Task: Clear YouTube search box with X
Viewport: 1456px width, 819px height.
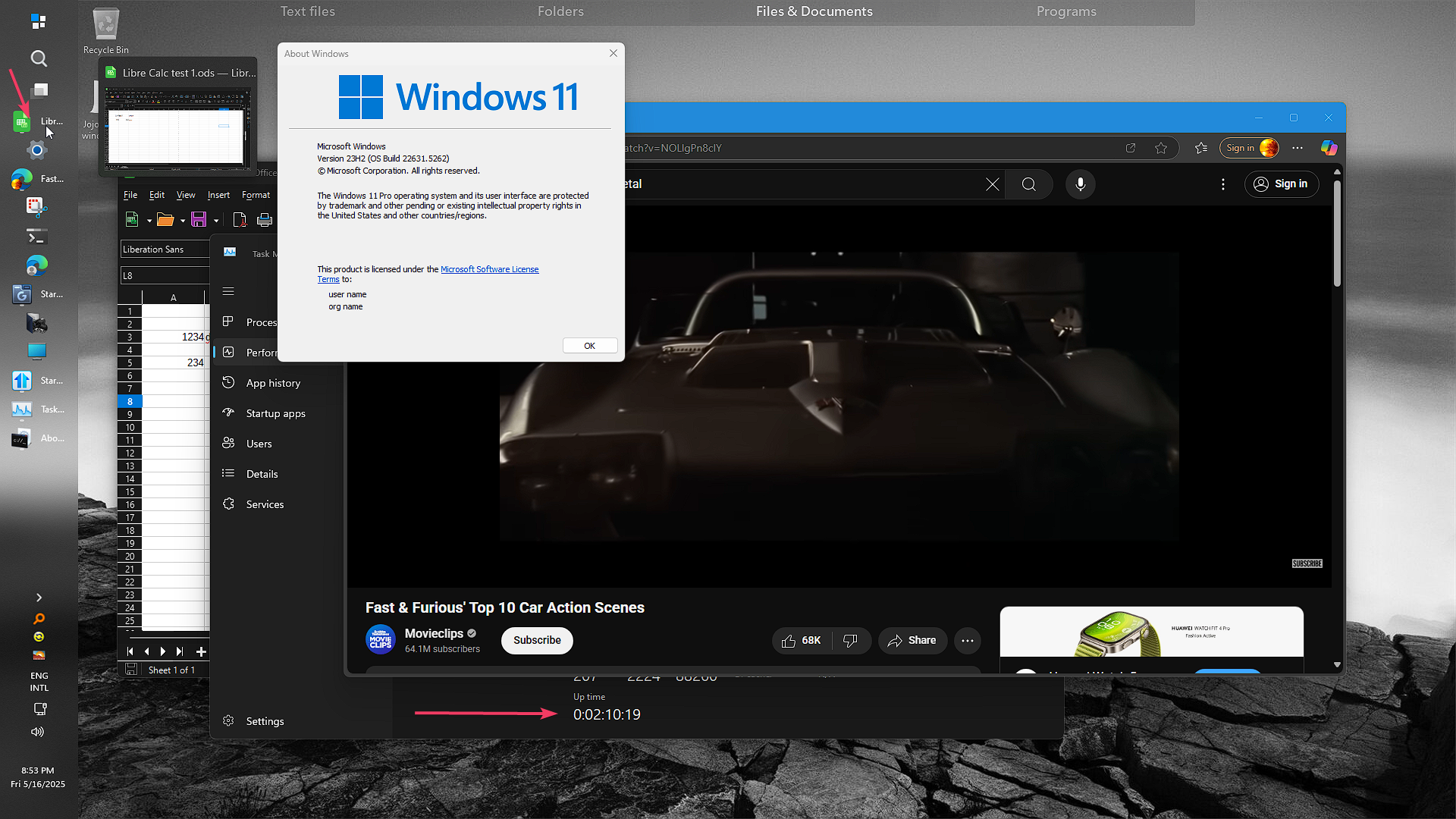Action: 992,184
